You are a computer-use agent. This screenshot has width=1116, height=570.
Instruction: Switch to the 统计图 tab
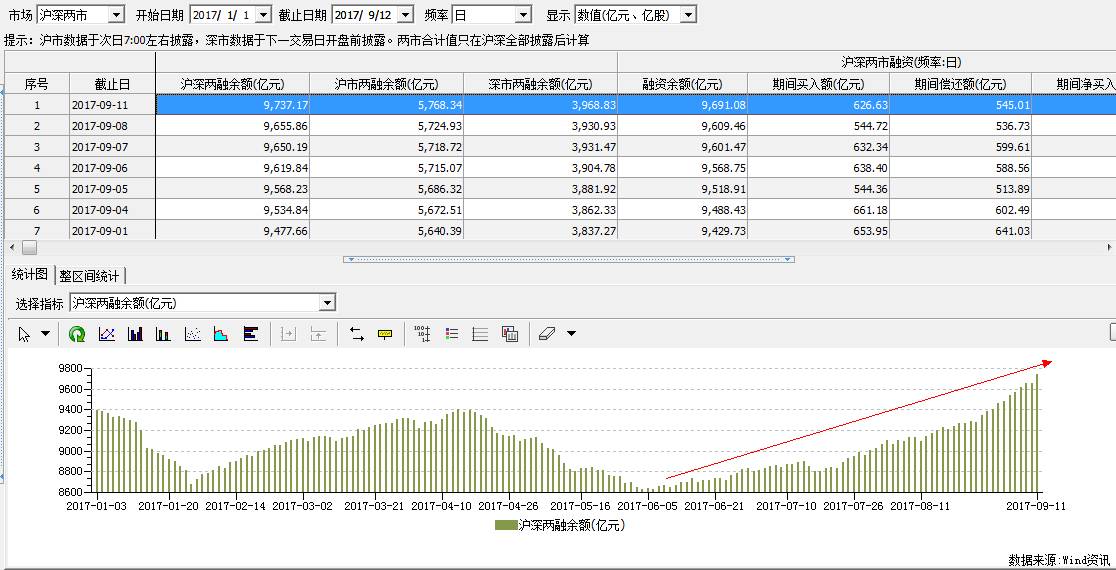tap(30, 275)
